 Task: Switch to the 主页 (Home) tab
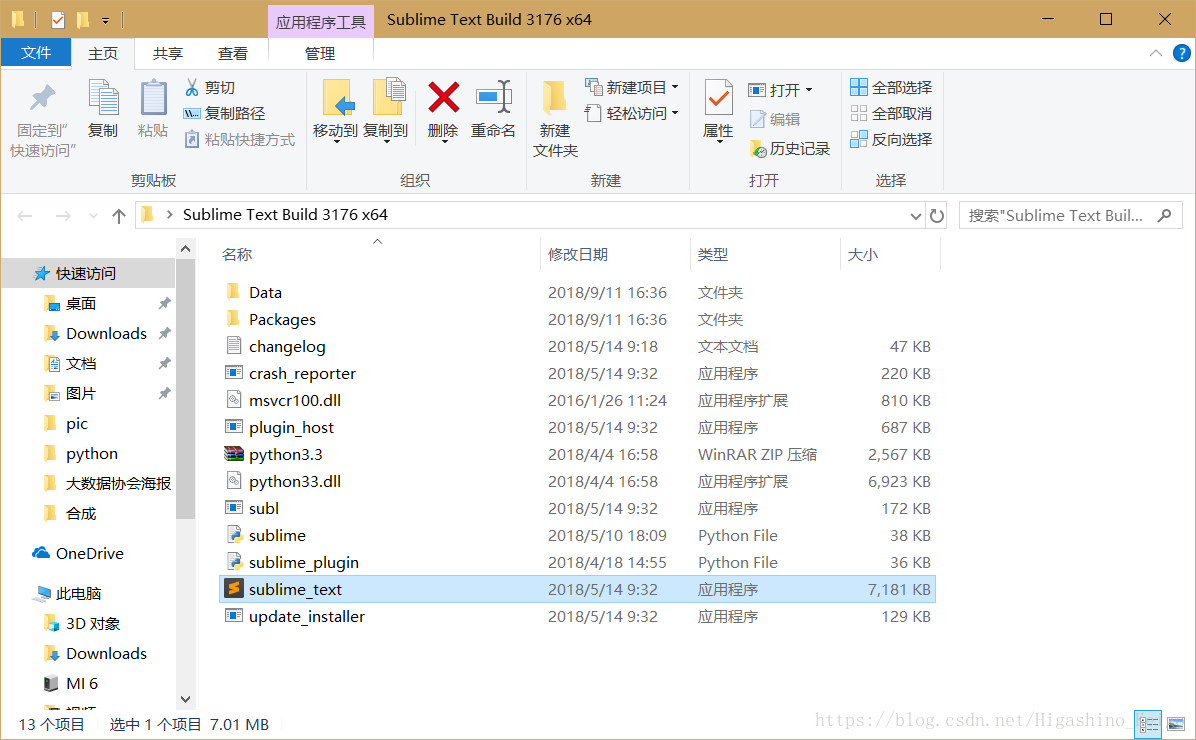[x=103, y=53]
